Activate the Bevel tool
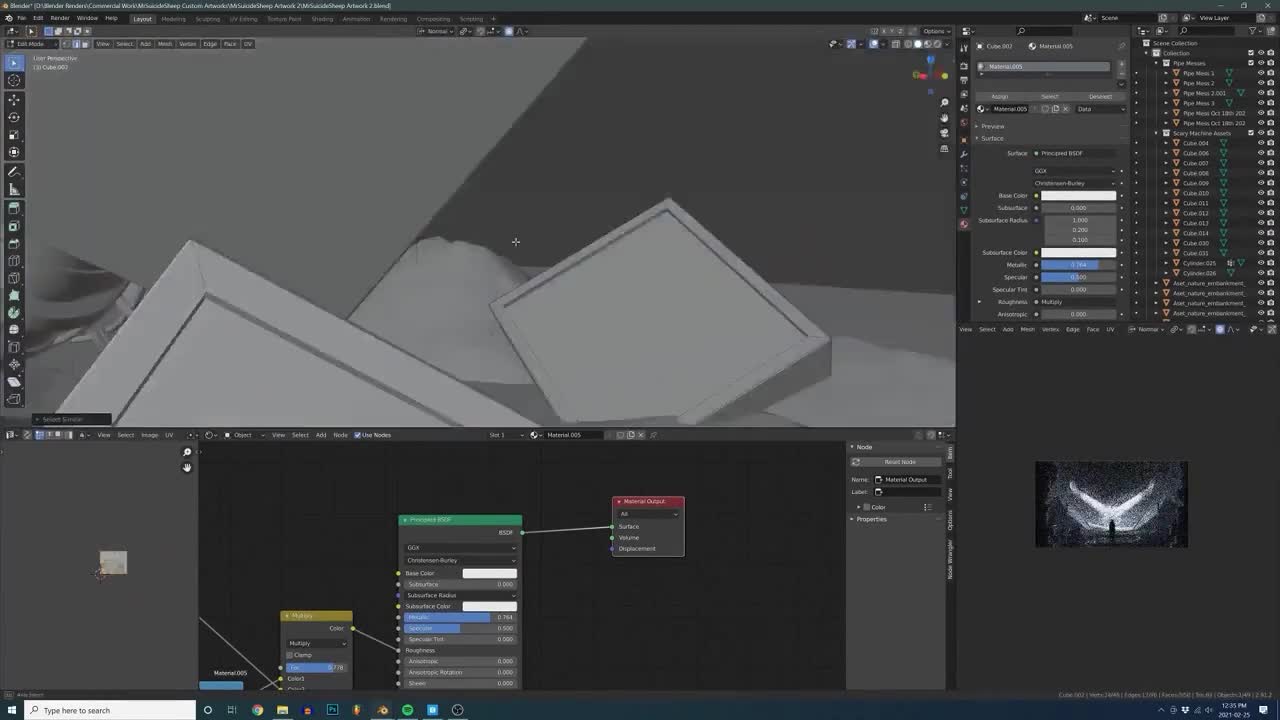 click(x=14, y=243)
